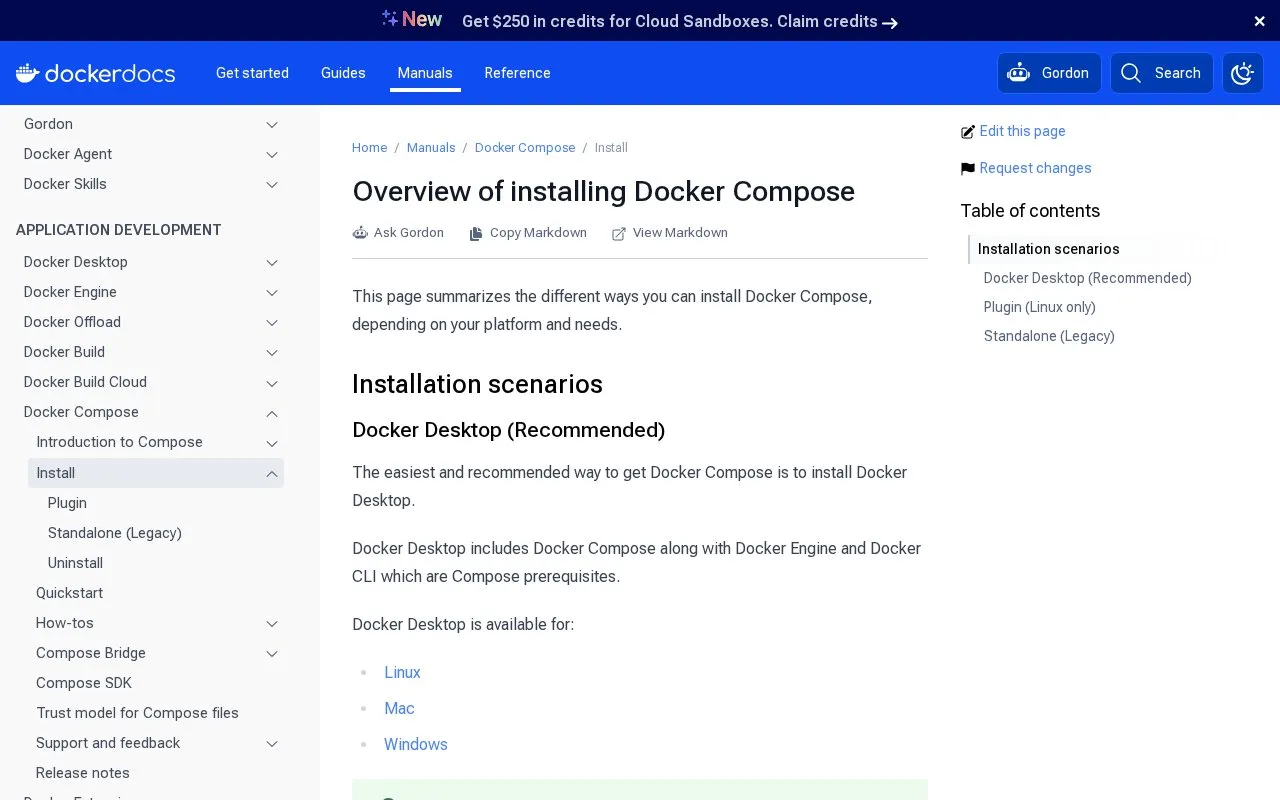Open Compose Bridge sidebar entry
The height and width of the screenshot is (800, 1280).
[91, 653]
